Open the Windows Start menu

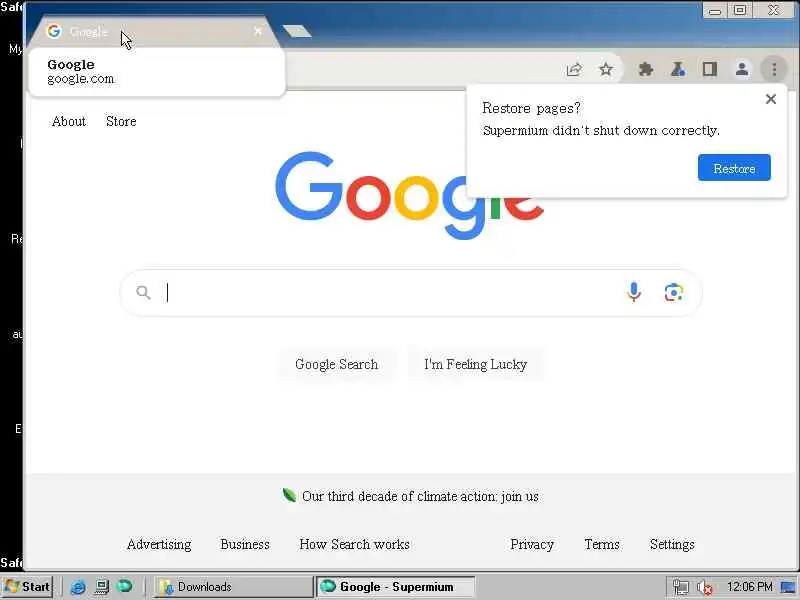tap(28, 587)
